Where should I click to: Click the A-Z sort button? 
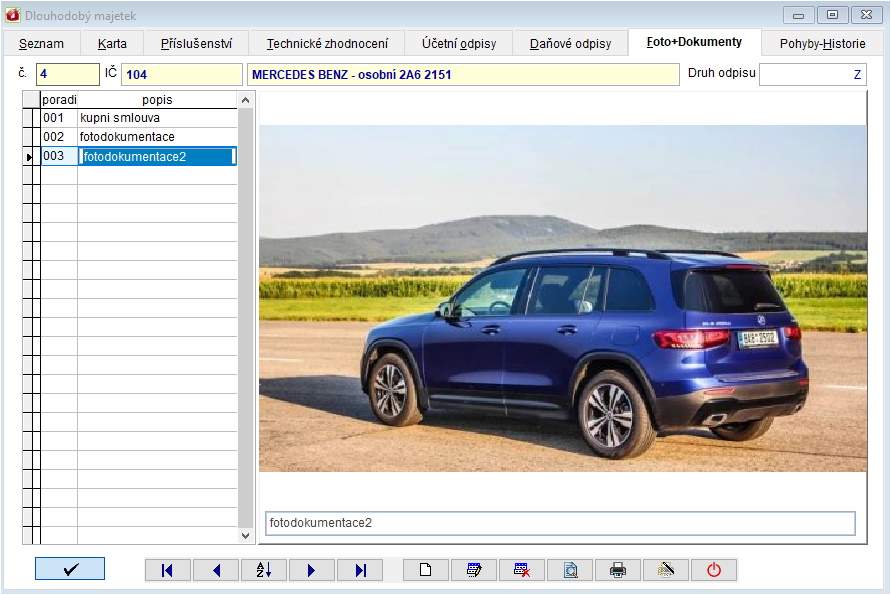coord(264,570)
